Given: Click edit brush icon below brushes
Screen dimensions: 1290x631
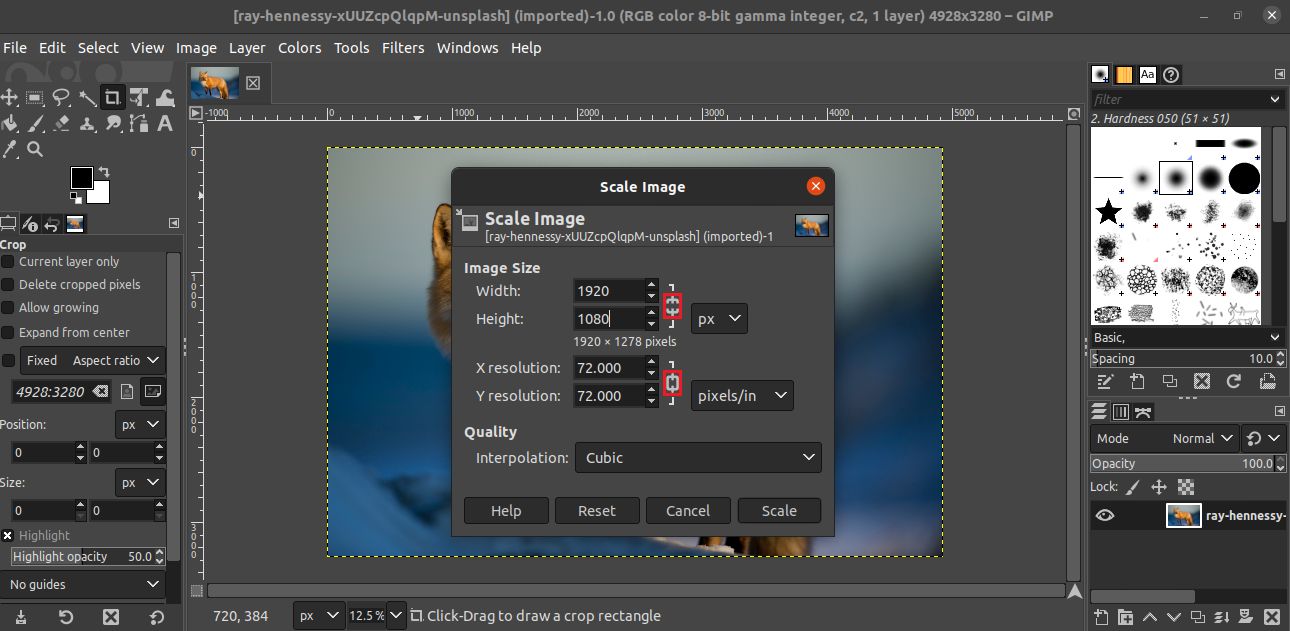Looking at the screenshot, I should [1105, 381].
